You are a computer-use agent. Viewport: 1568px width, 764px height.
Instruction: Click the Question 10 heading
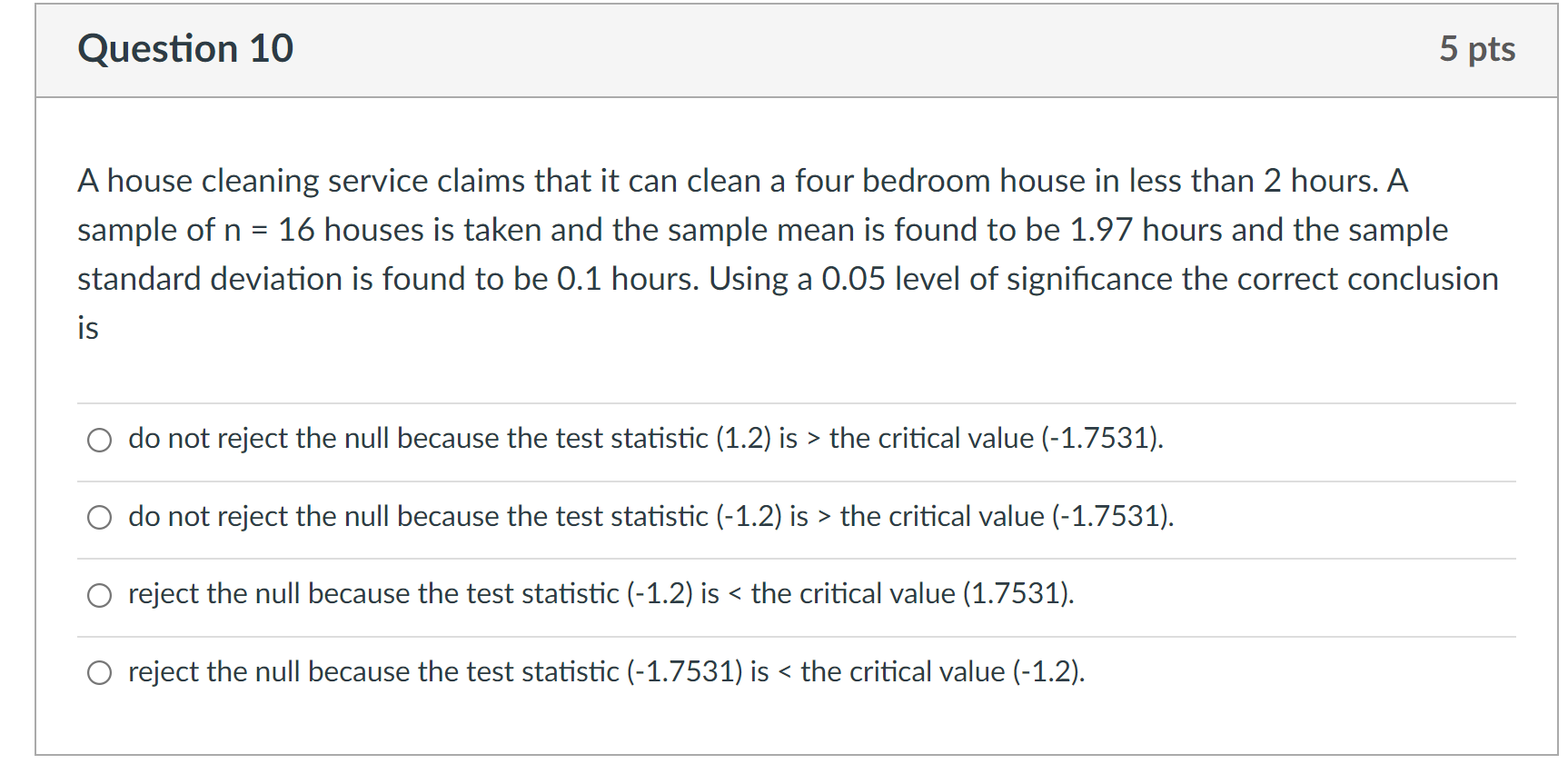[185, 49]
